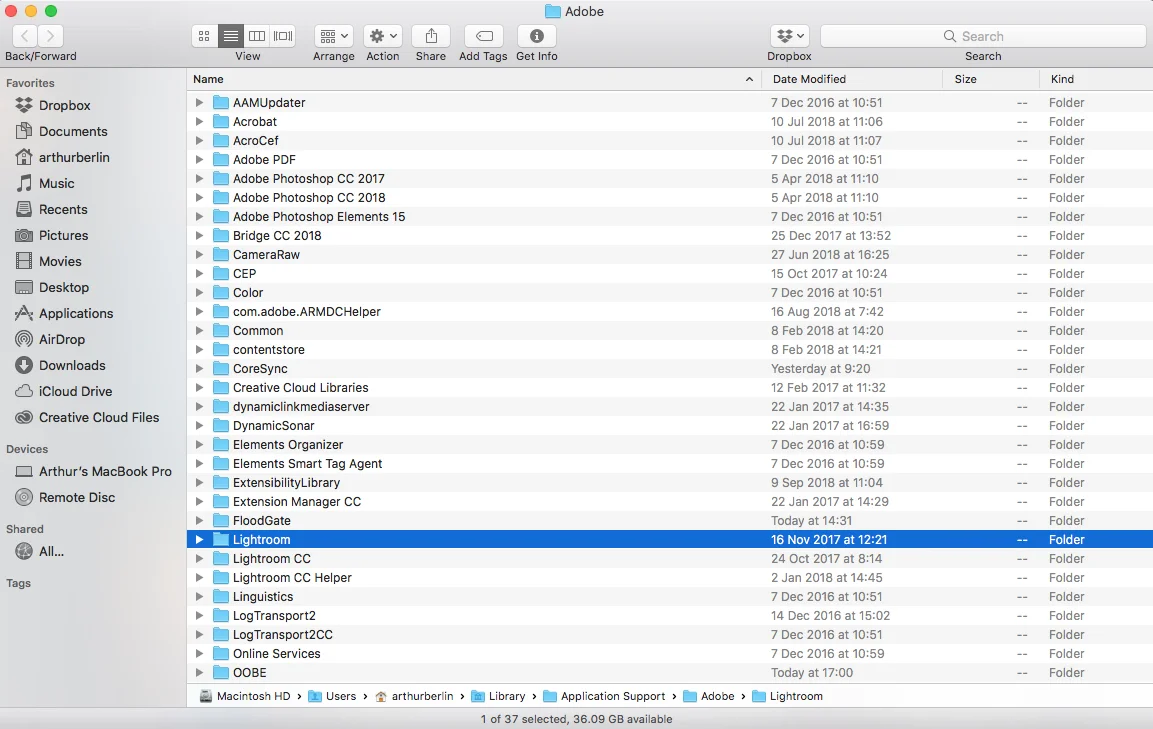Viewport: 1153px width, 729px height.
Task: Sort by the Date Modified column header
Action: 852,79
